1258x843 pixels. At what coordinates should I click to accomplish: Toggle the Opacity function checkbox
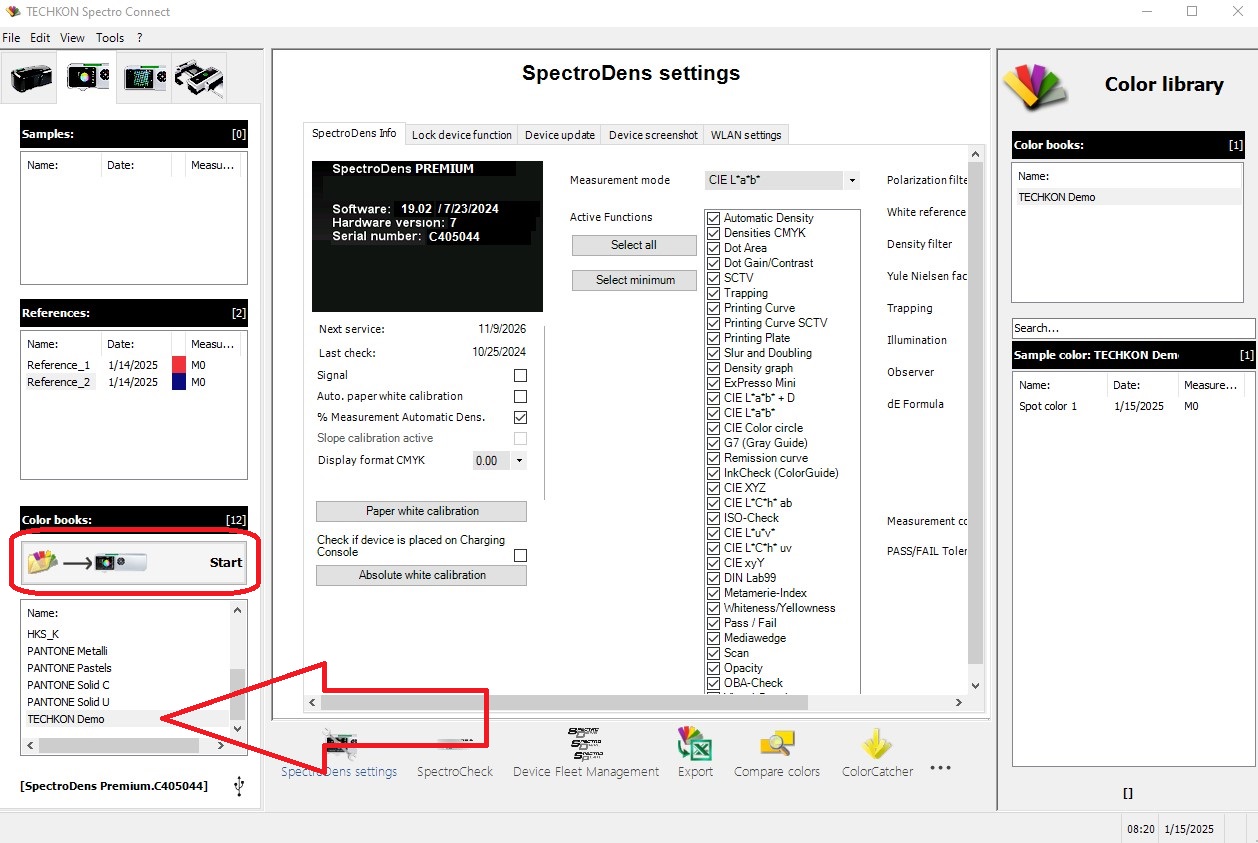coord(713,668)
